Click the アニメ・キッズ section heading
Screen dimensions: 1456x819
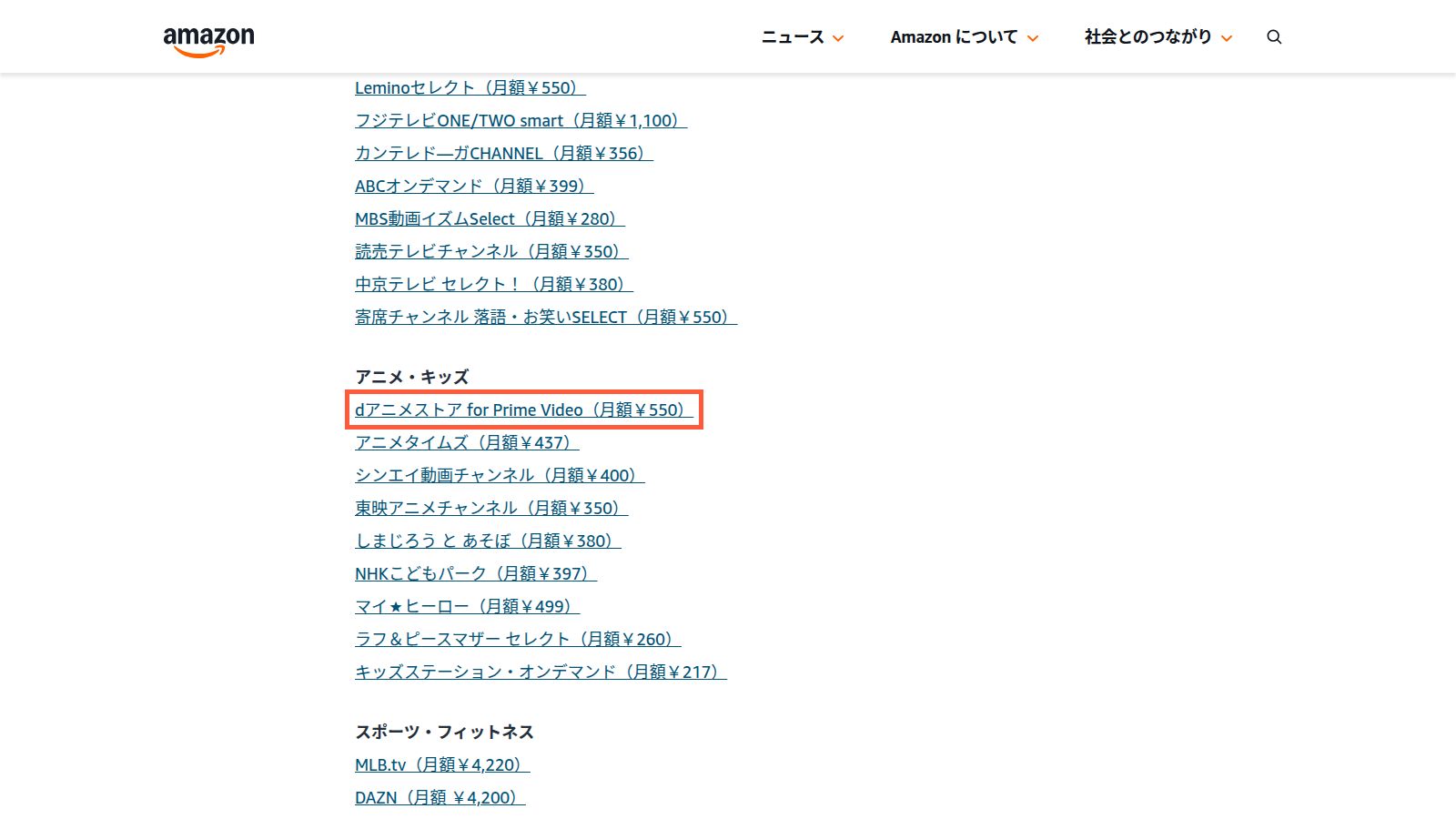412,377
